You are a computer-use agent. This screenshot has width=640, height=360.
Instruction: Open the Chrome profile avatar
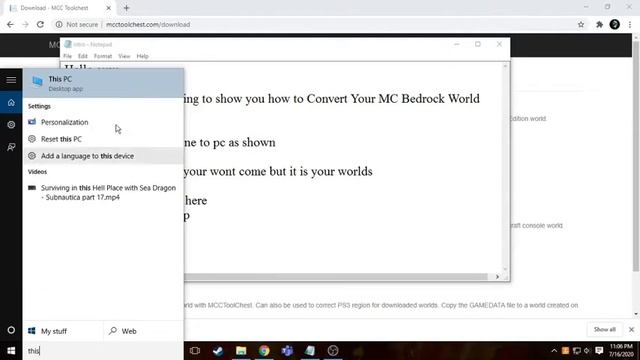(615, 24)
